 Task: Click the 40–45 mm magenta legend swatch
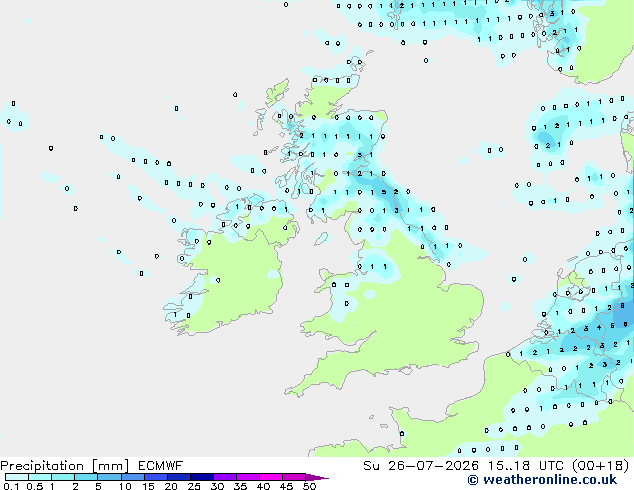[271, 477]
